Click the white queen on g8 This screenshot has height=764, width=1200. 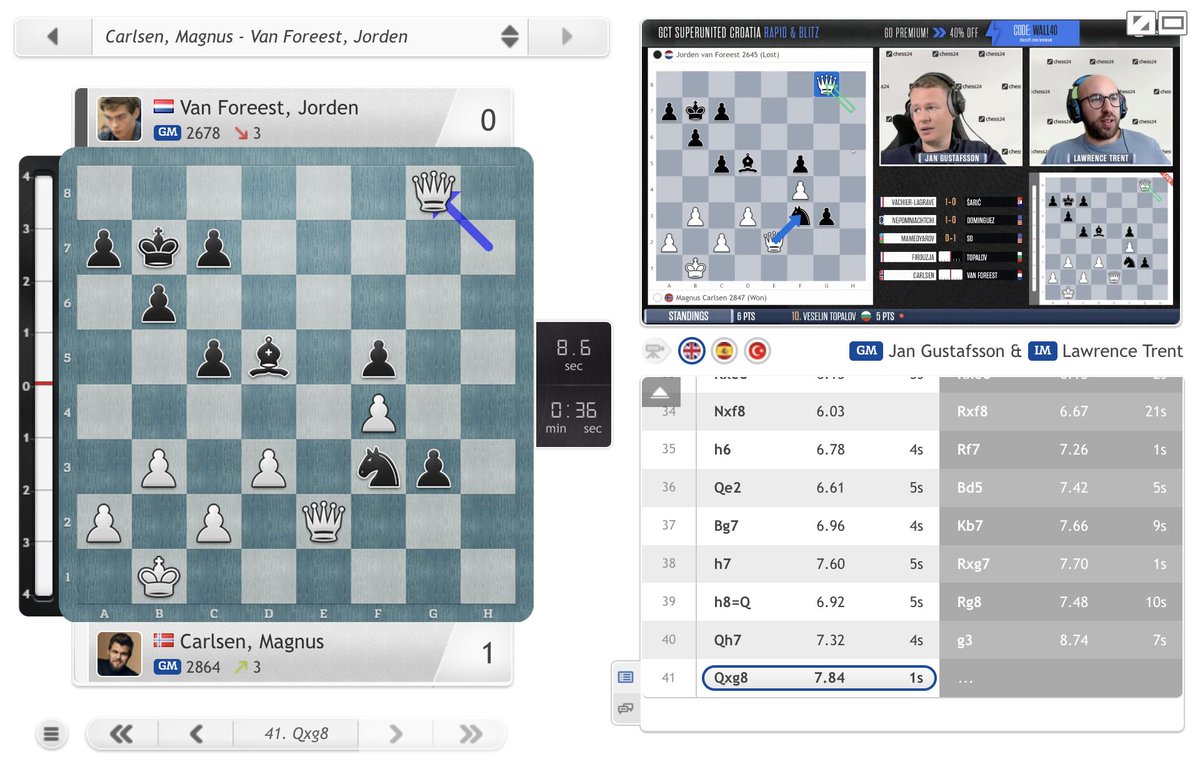tap(433, 192)
